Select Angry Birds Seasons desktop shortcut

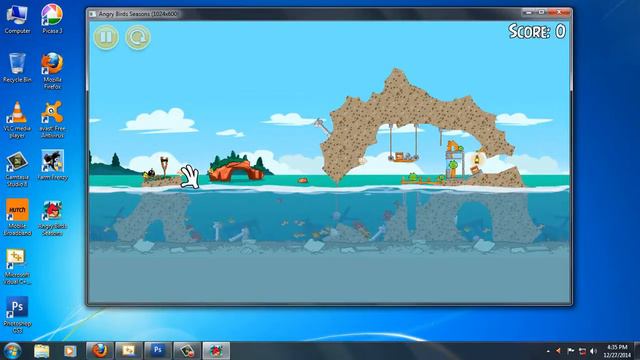[52, 218]
